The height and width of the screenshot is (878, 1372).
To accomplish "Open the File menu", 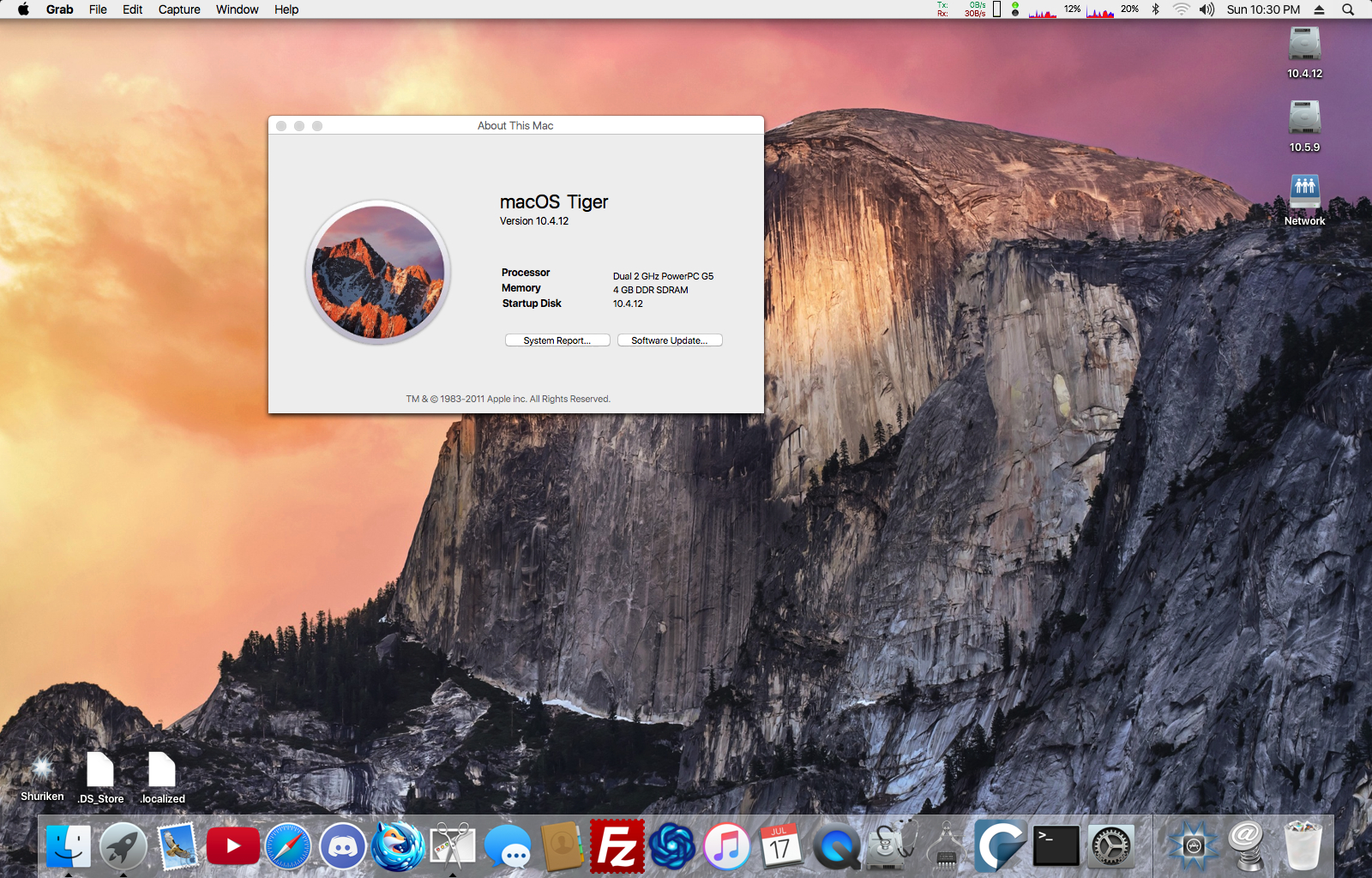I will pyautogui.click(x=98, y=9).
